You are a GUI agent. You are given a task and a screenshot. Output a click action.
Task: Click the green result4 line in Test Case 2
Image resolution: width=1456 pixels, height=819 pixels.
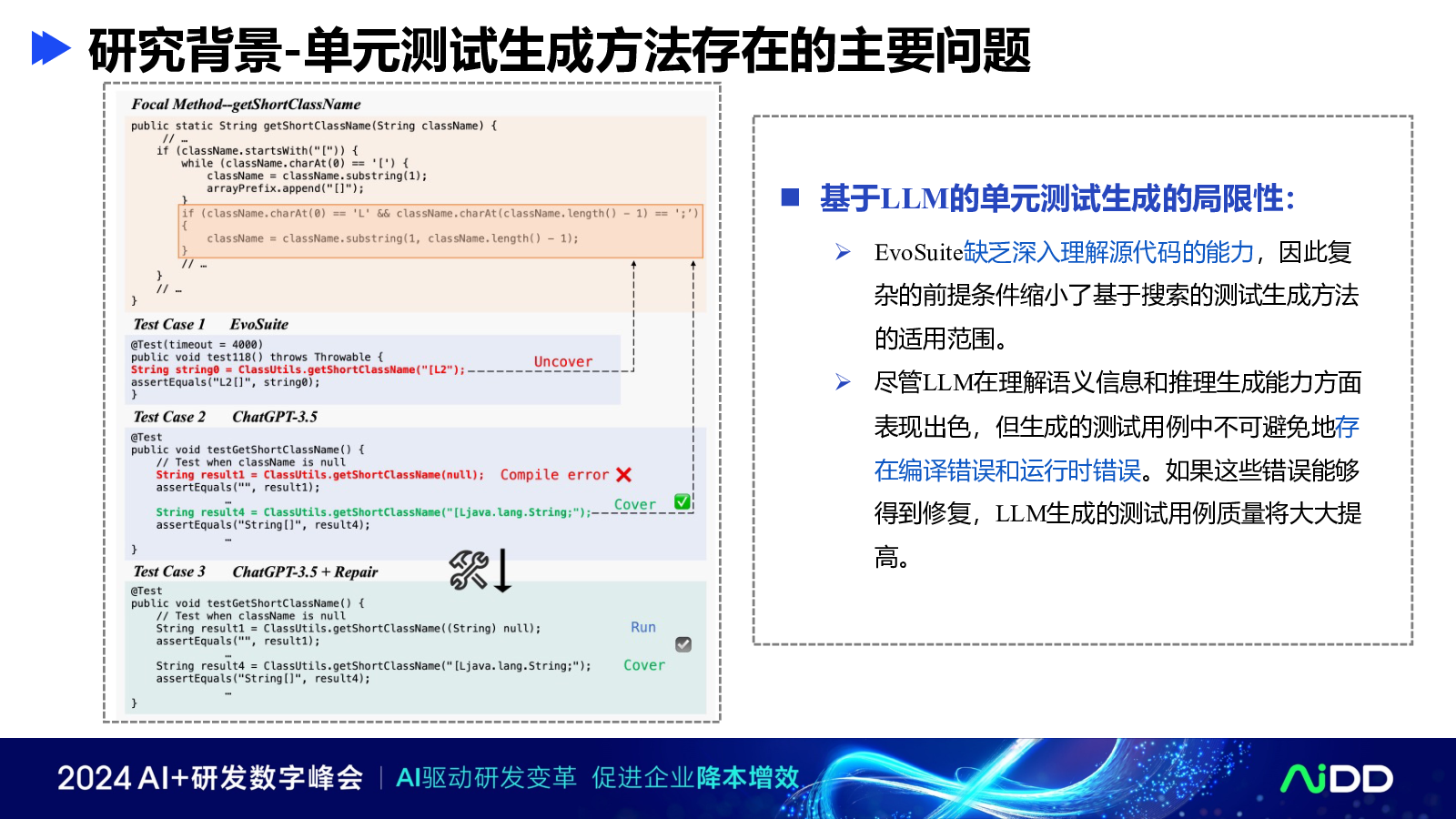[373, 512]
